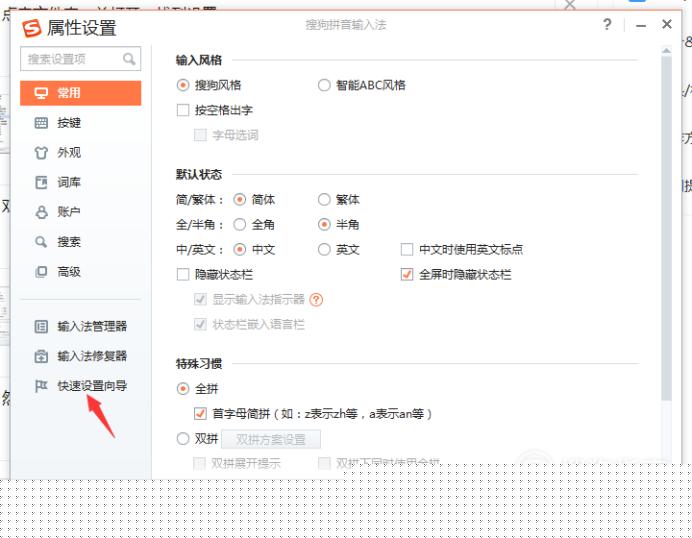Start 快速设置向导 quick setup wizard

tap(92, 386)
